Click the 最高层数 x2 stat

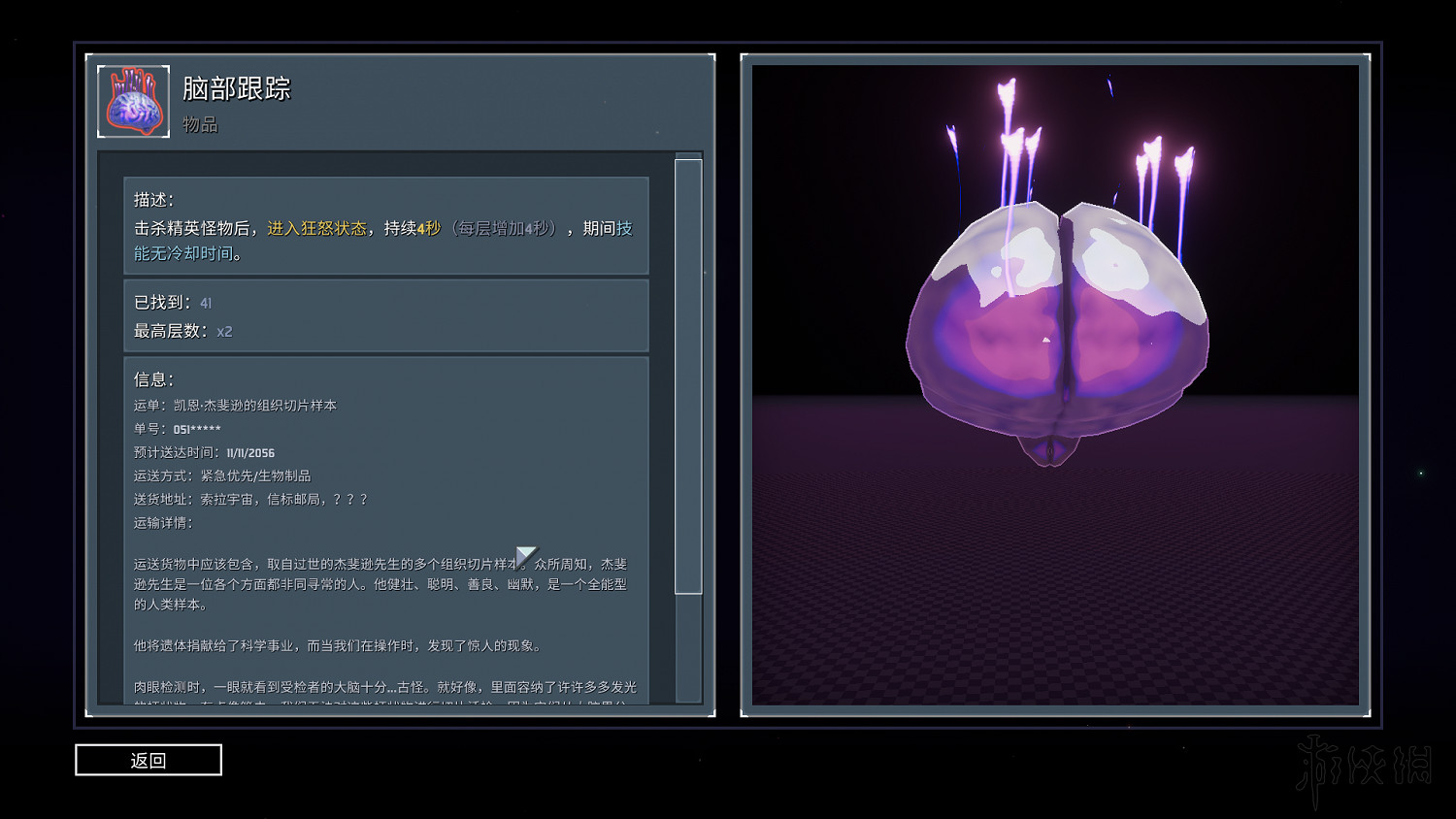click(x=182, y=331)
